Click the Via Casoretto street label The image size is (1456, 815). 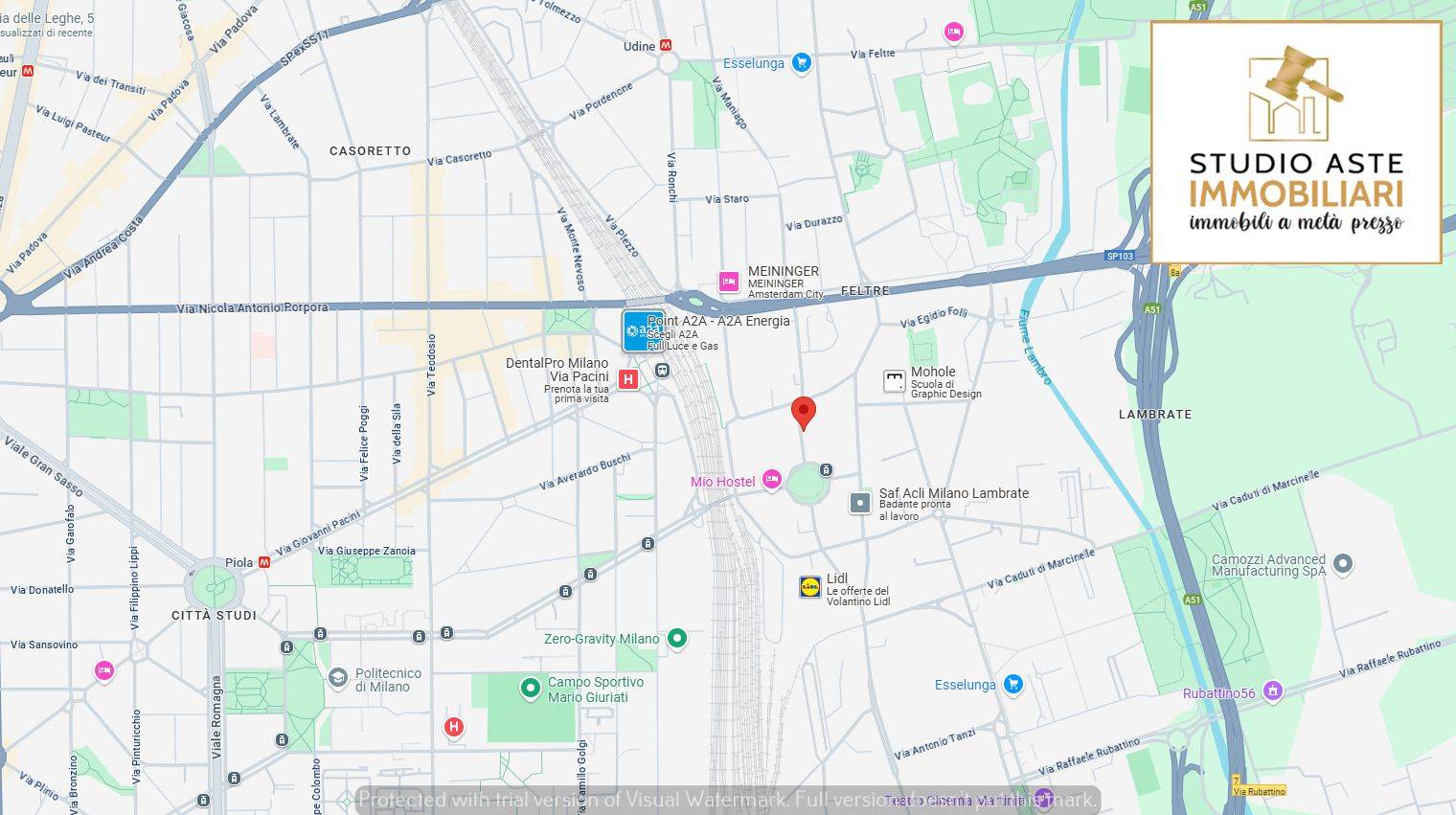pos(460,157)
